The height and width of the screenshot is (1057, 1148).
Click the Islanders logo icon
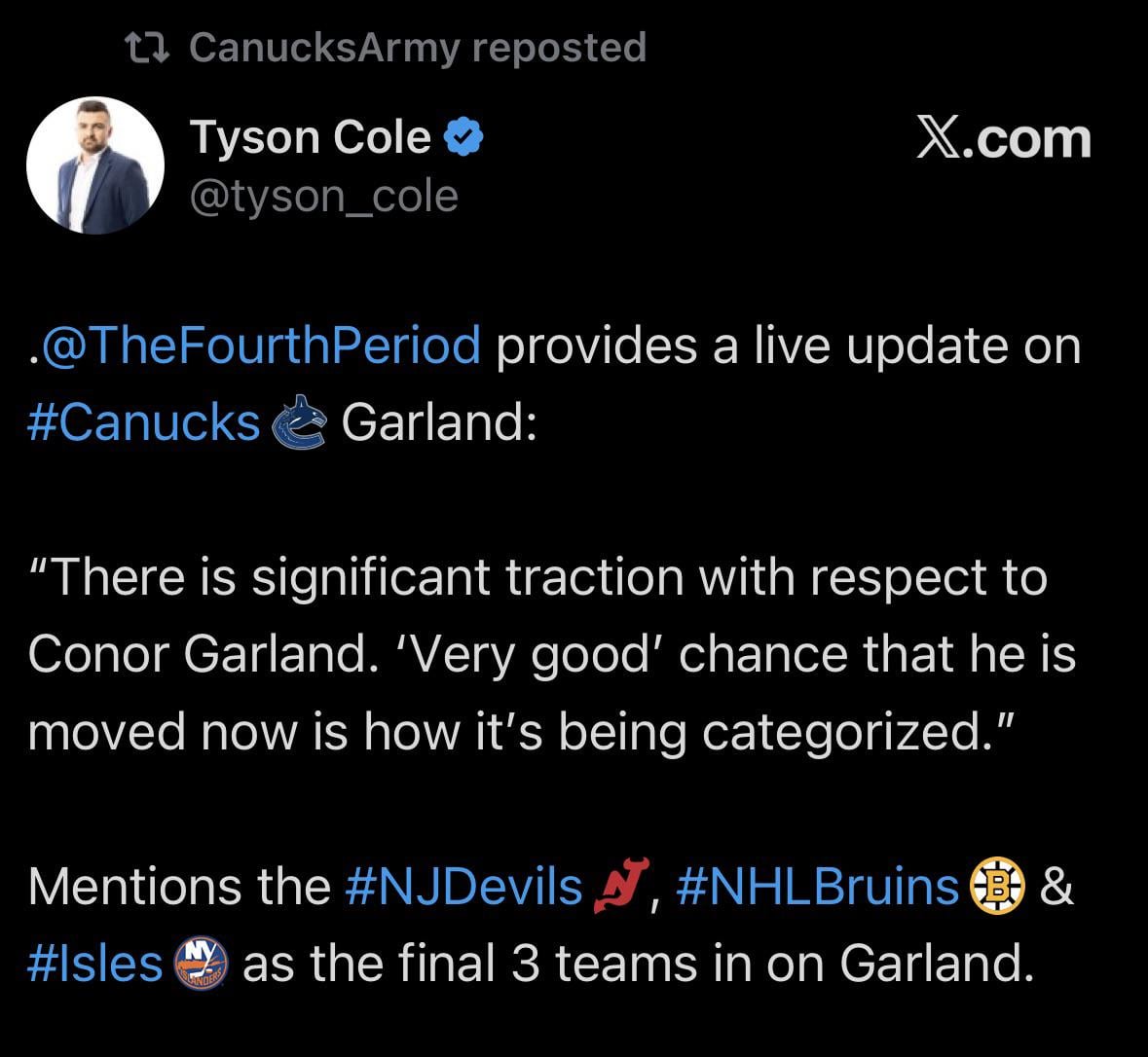click(x=200, y=964)
